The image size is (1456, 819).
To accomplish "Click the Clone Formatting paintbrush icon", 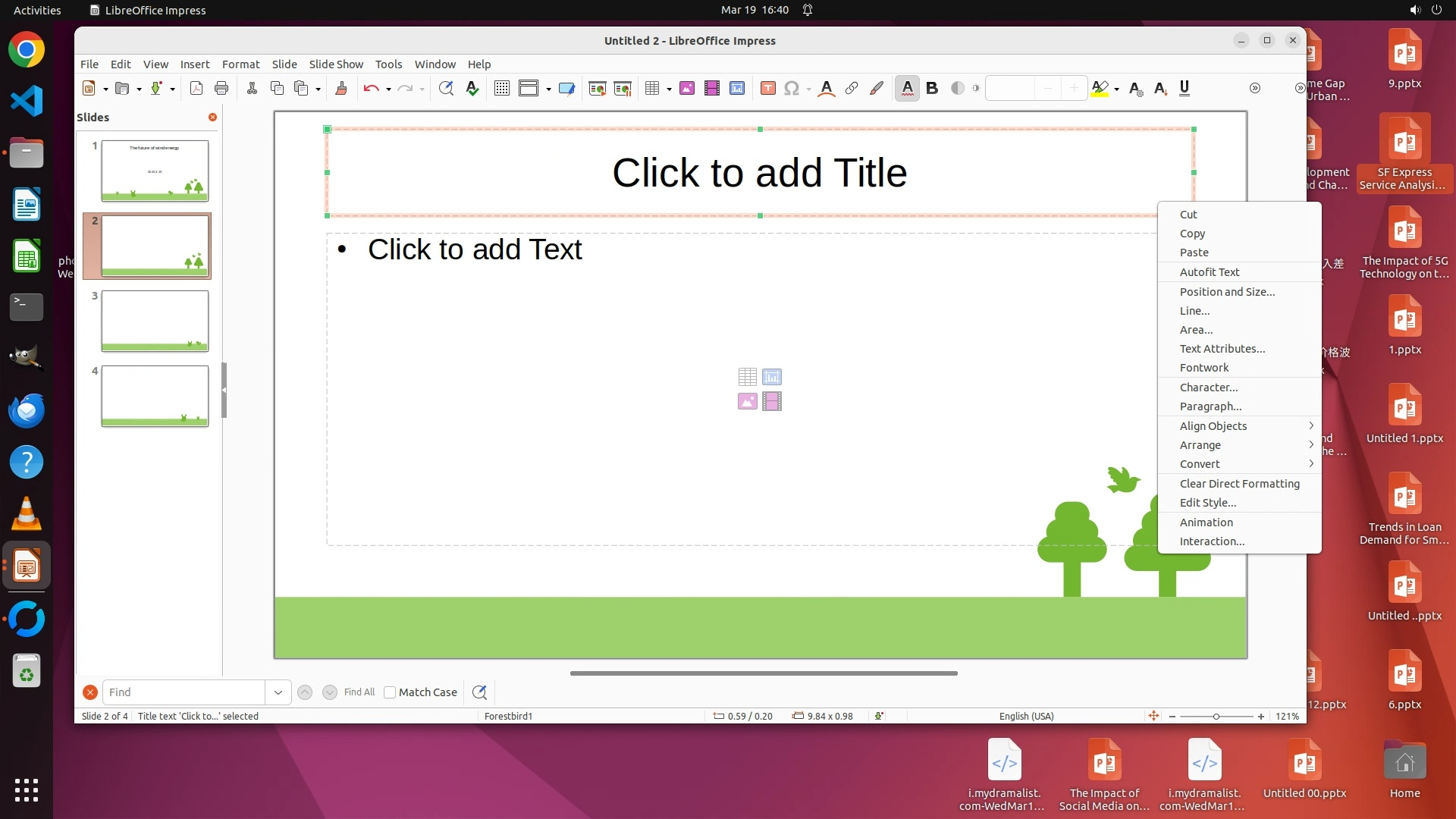I will click(340, 89).
